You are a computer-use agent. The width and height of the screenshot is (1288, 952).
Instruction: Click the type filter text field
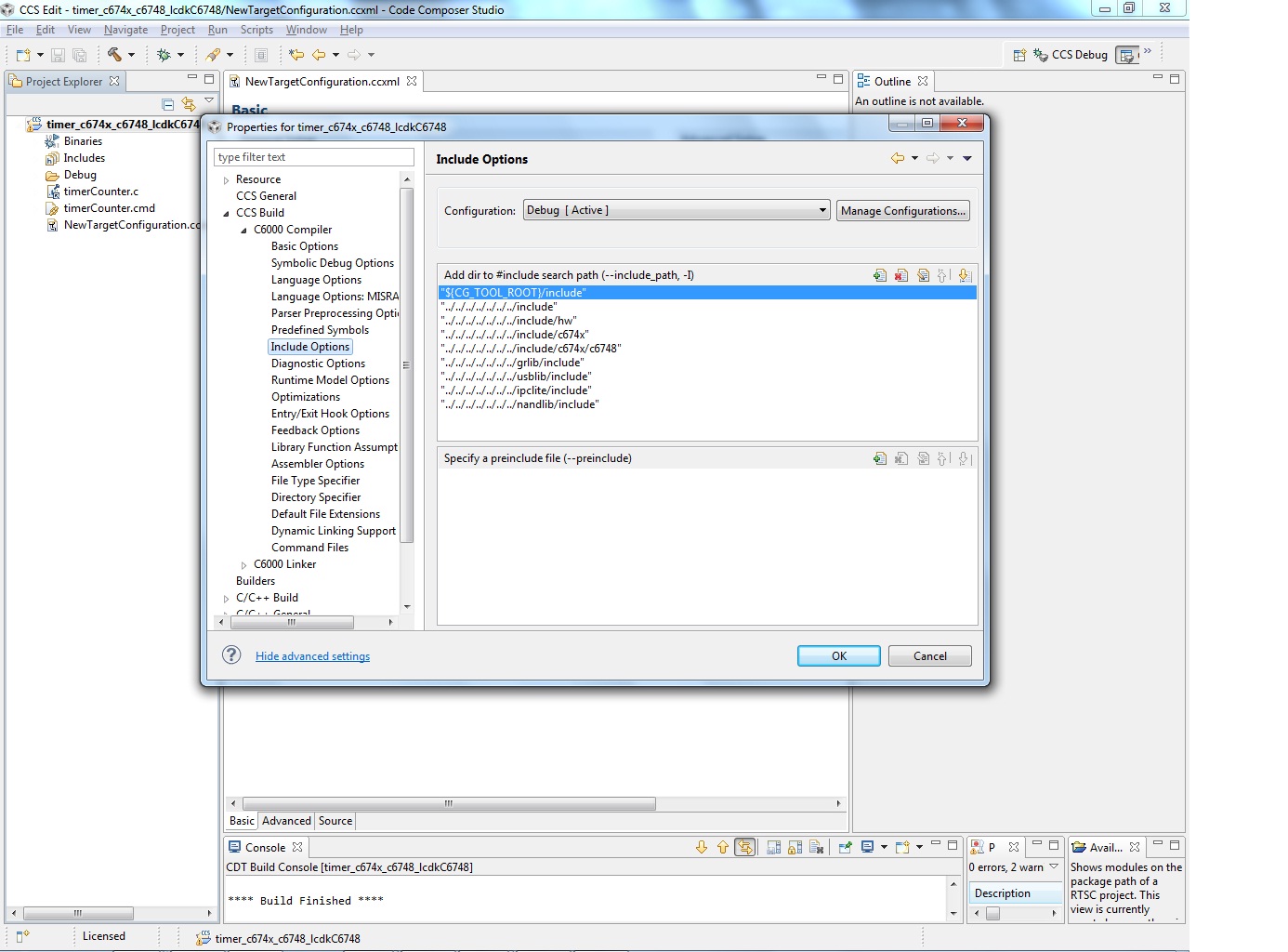click(314, 157)
